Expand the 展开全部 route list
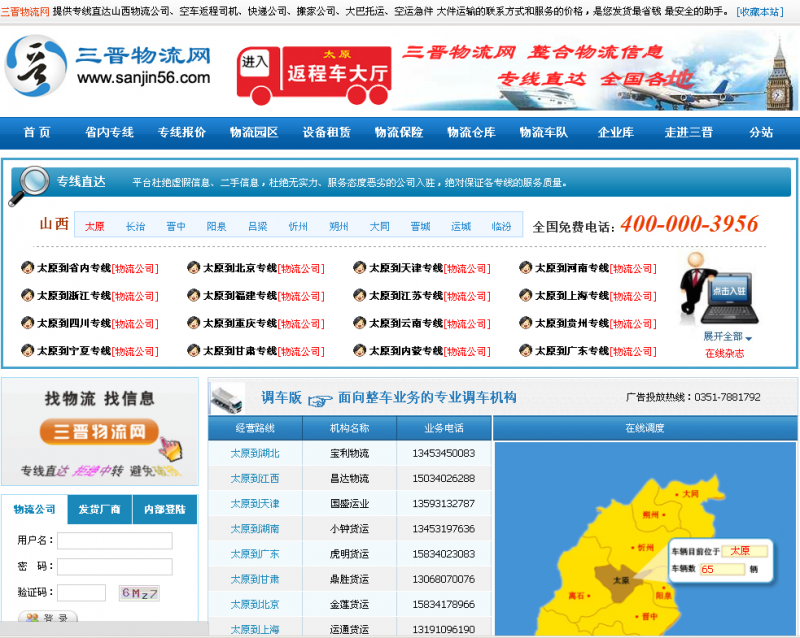 pyautogui.click(x=727, y=337)
